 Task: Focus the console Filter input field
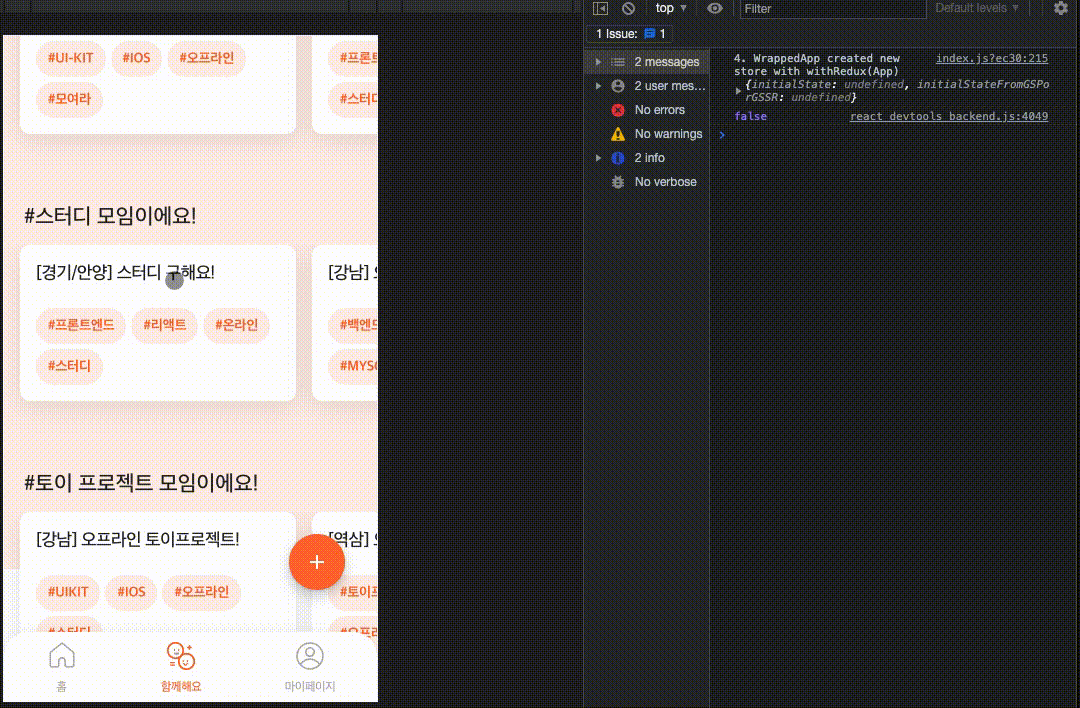click(x=832, y=9)
